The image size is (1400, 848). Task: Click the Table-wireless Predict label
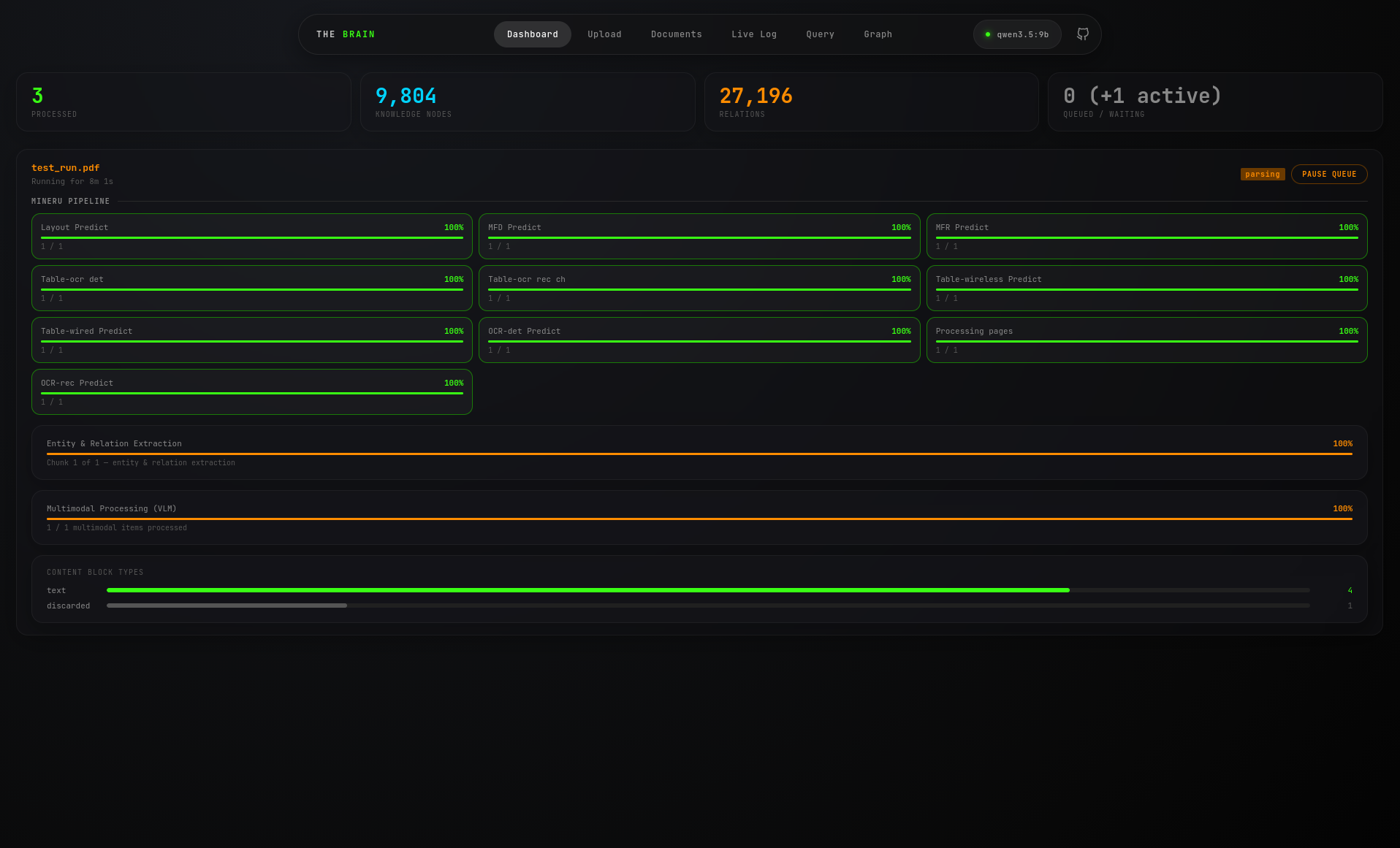(x=989, y=279)
